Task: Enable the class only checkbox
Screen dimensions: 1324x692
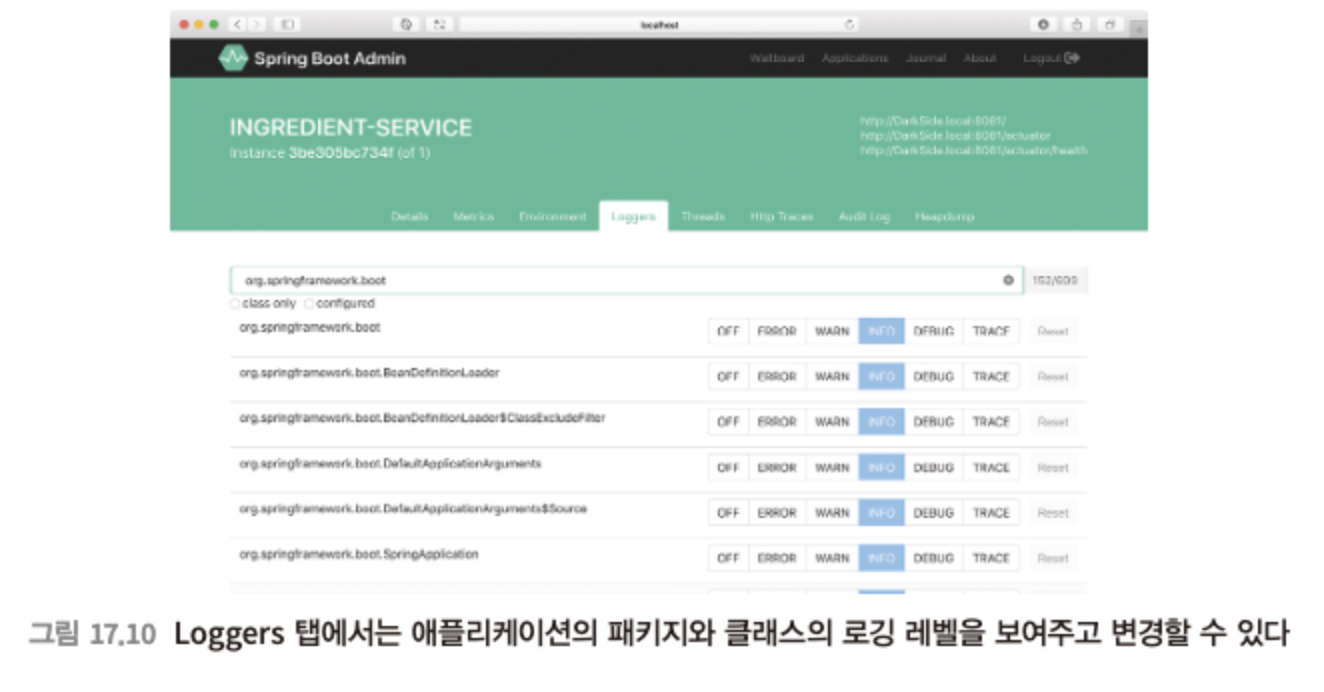Action: (x=234, y=303)
